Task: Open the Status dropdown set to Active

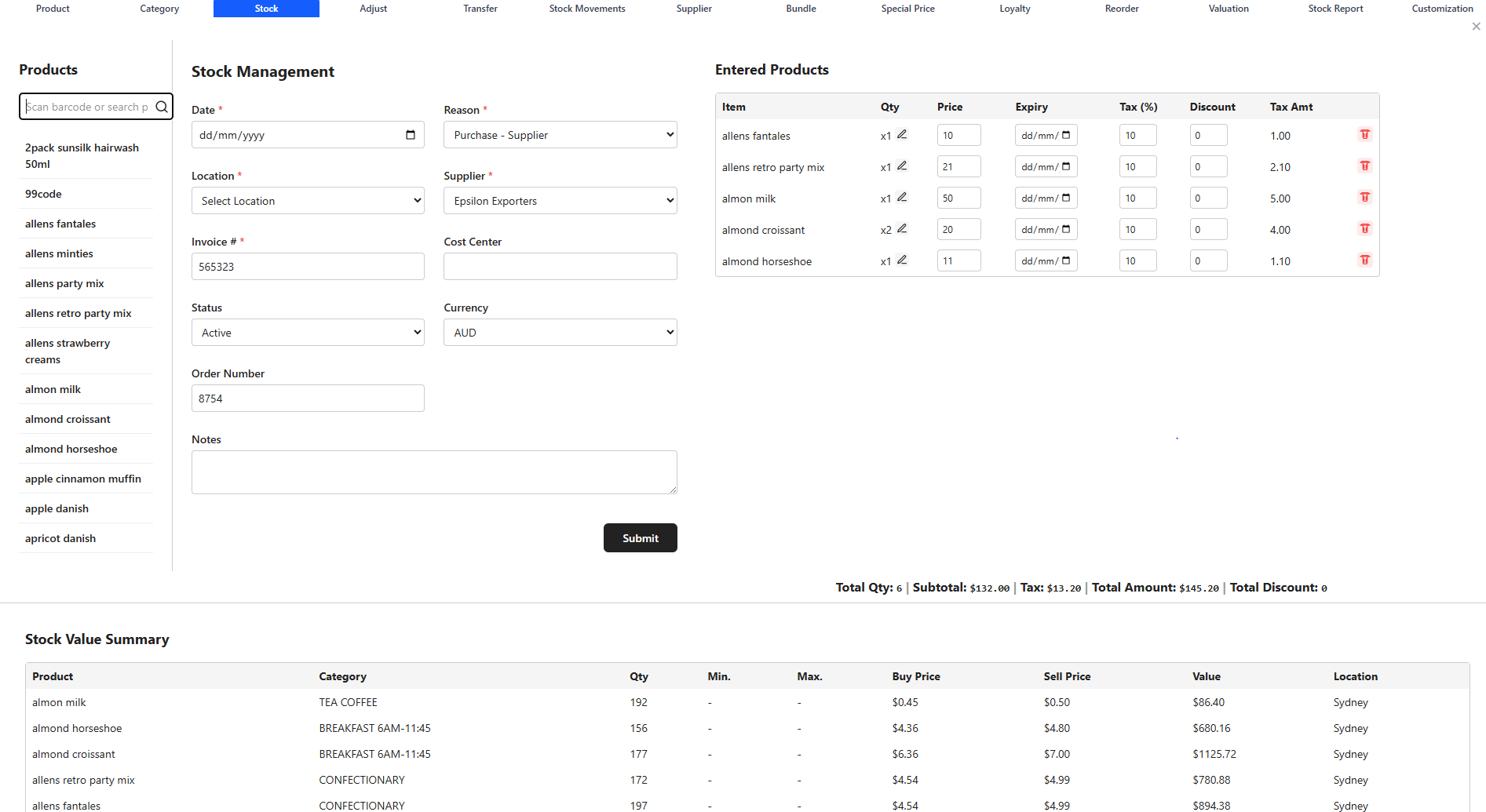Action: 308,333
